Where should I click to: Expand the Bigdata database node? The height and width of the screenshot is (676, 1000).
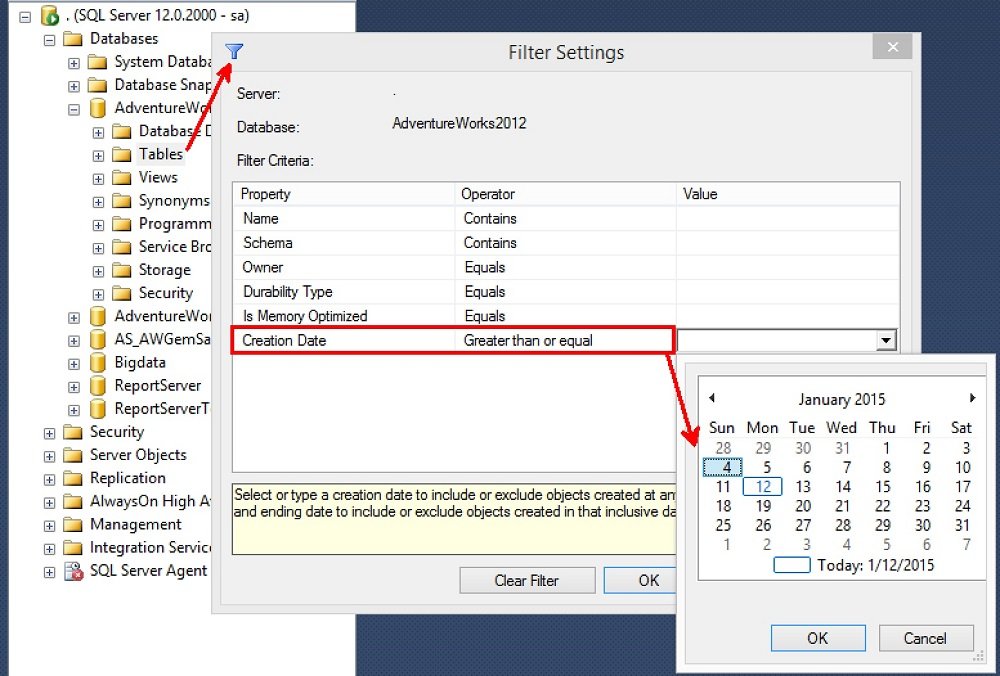74,364
